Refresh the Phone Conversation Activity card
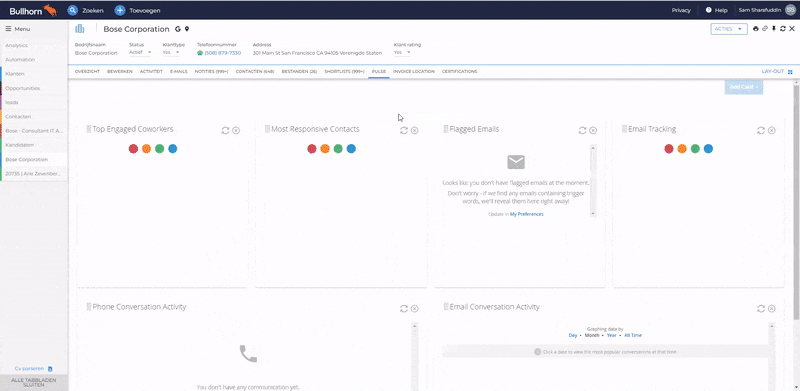The height and width of the screenshot is (391, 800). point(404,309)
